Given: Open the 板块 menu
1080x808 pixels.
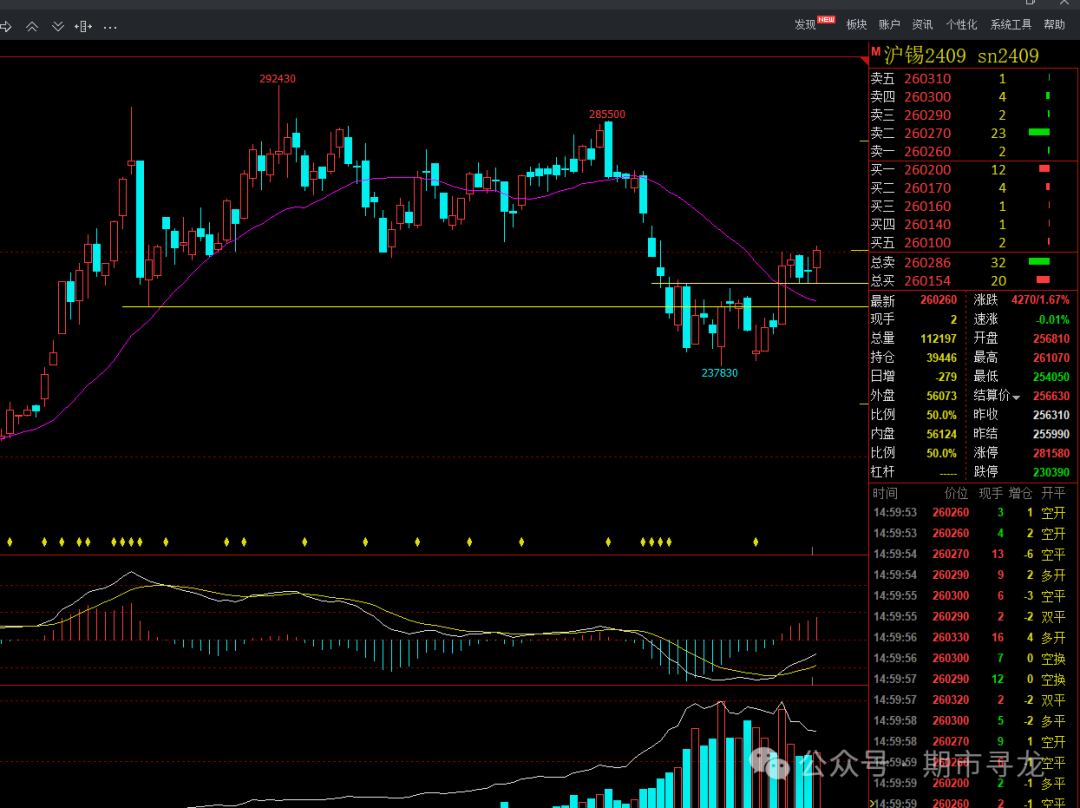Looking at the screenshot, I should 856,25.
